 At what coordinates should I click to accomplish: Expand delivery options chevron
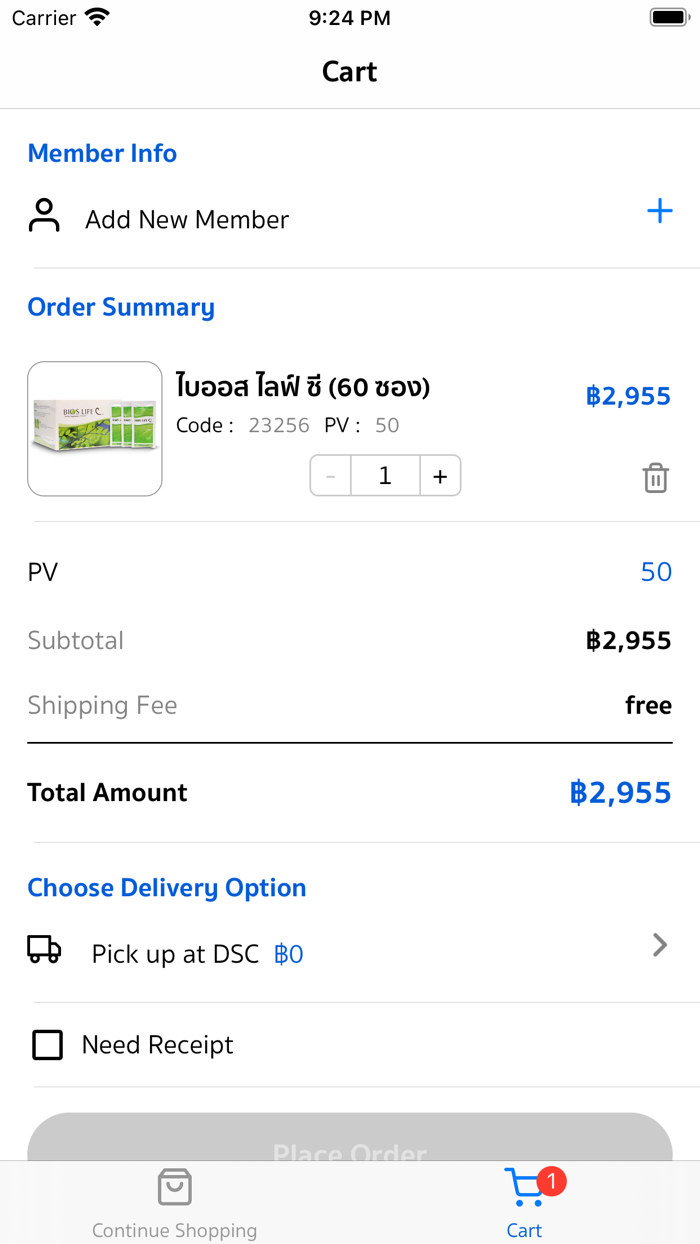pyautogui.click(x=659, y=945)
